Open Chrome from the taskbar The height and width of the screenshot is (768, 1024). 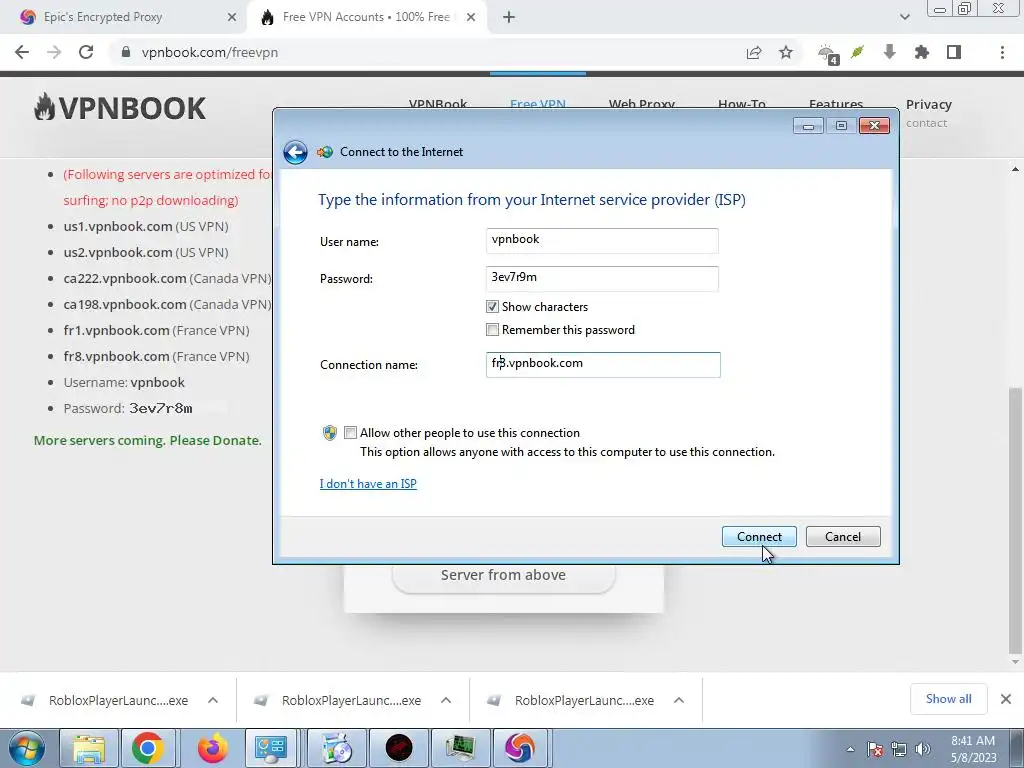(x=148, y=748)
